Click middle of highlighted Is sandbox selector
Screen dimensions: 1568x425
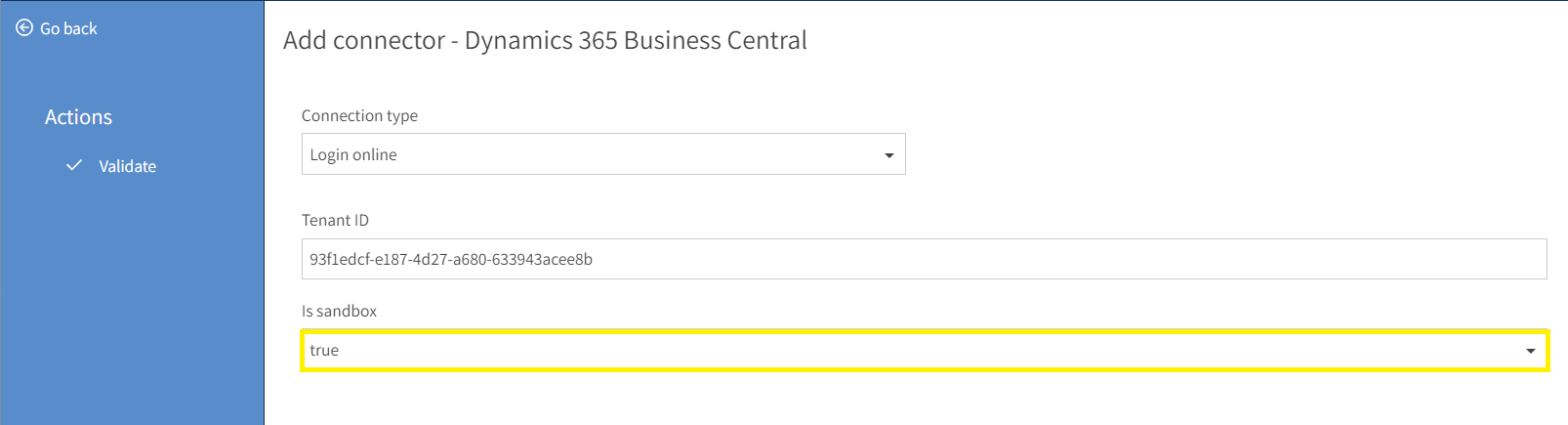point(924,350)
